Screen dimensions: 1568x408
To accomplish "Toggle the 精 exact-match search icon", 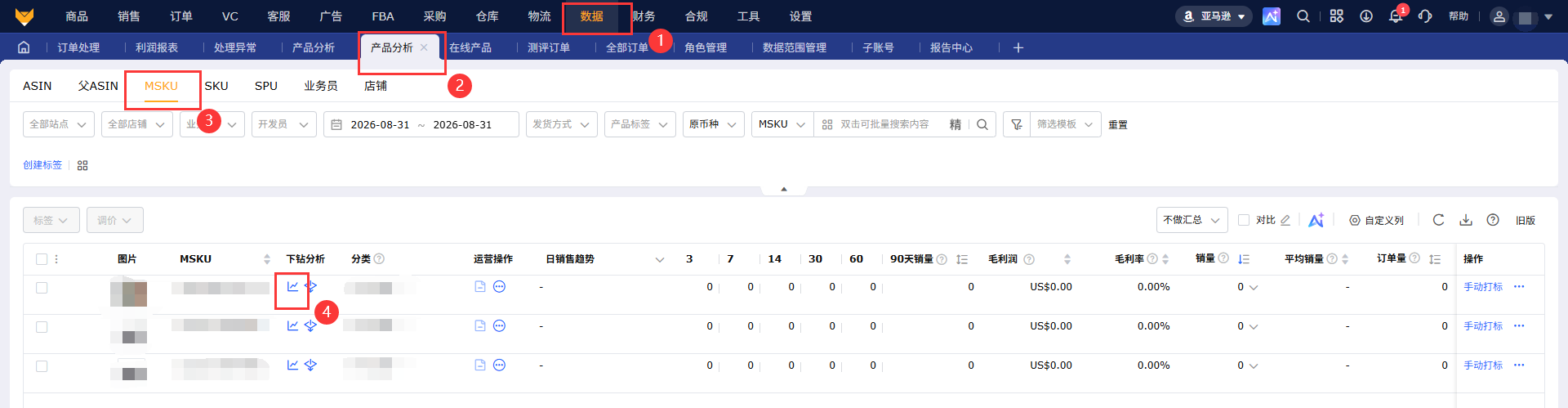I will 955,124.
